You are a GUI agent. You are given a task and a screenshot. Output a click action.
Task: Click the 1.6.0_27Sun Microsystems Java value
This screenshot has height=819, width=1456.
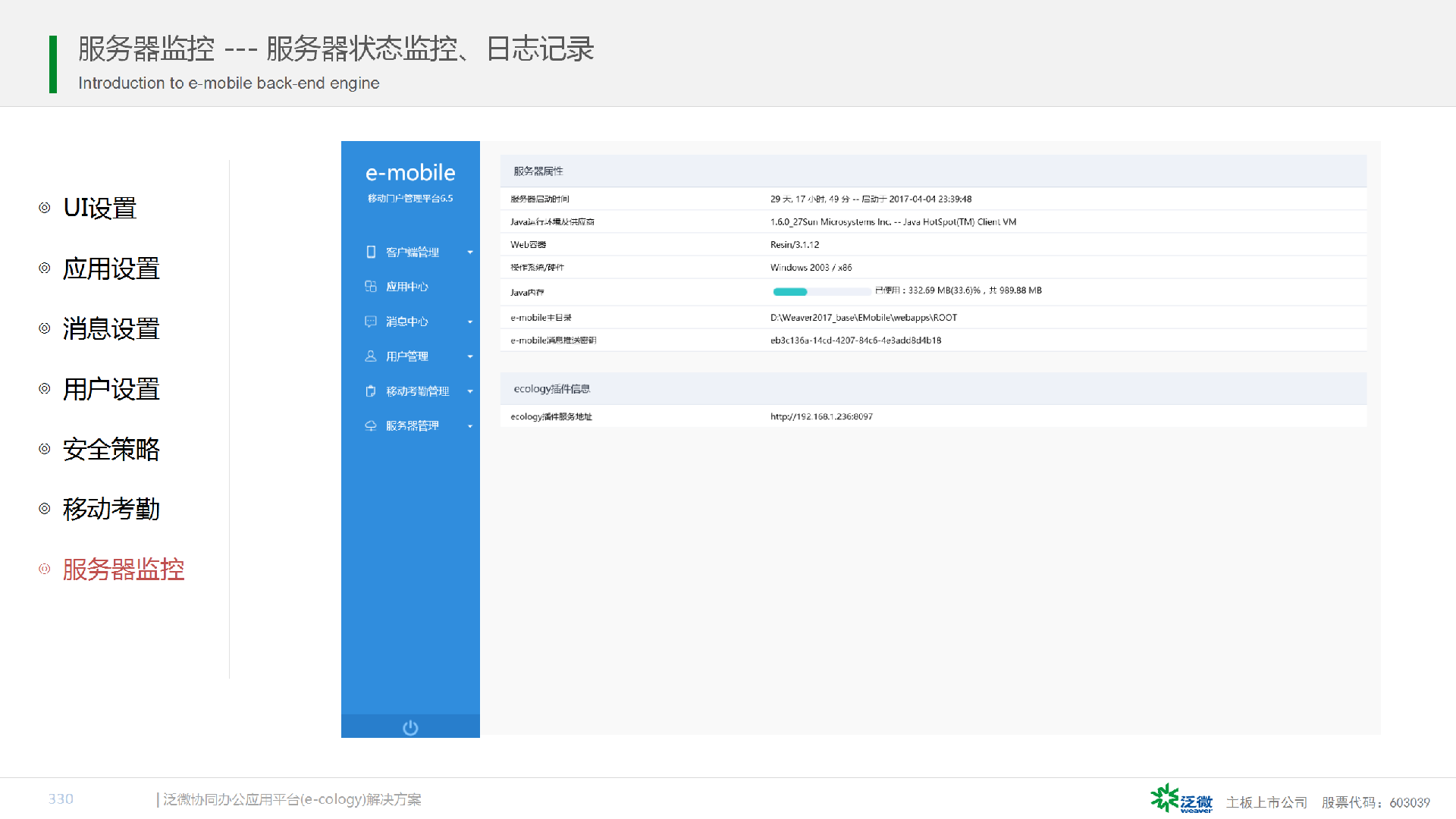(893, 222)
